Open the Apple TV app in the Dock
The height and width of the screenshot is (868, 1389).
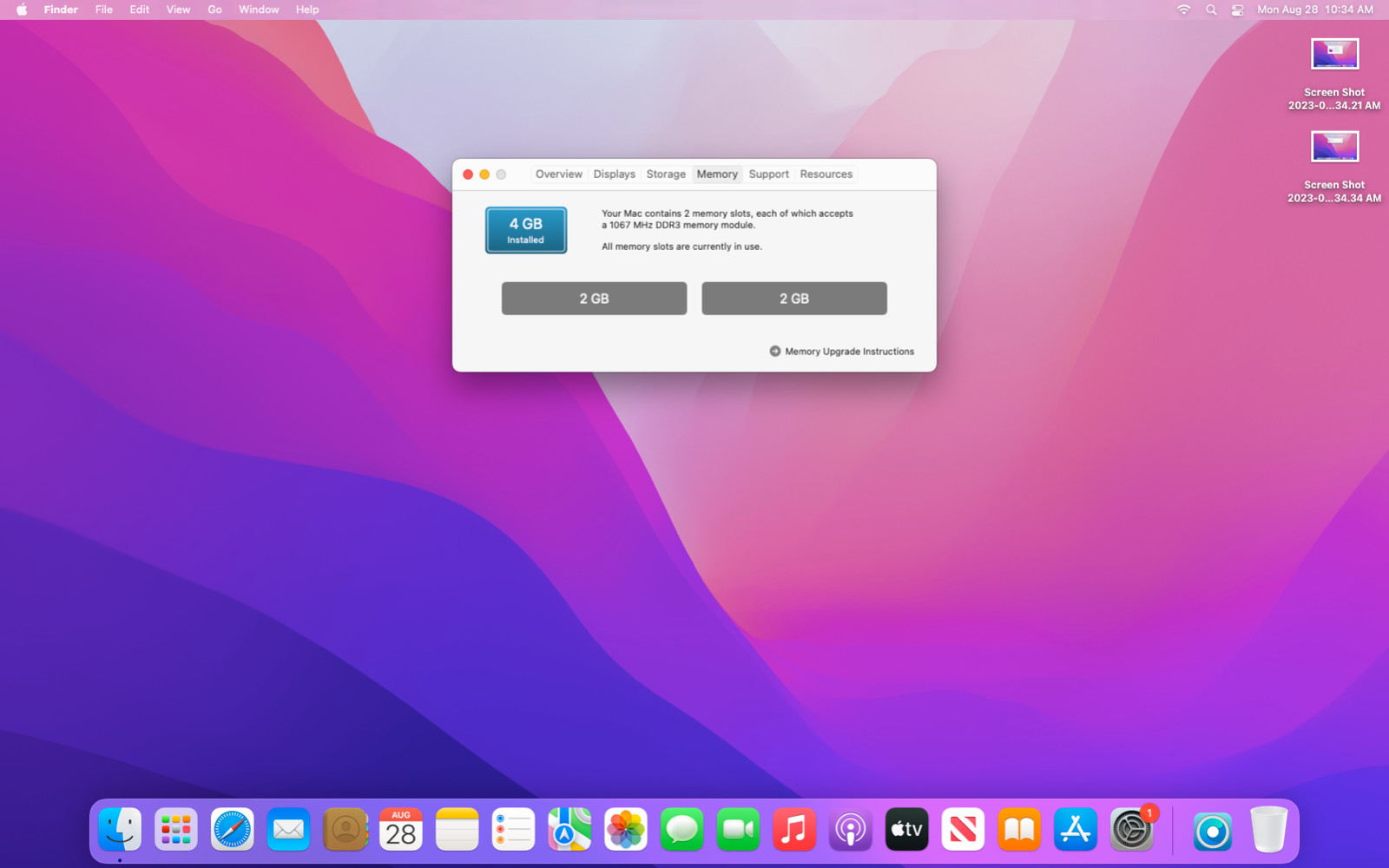point(907,830)
